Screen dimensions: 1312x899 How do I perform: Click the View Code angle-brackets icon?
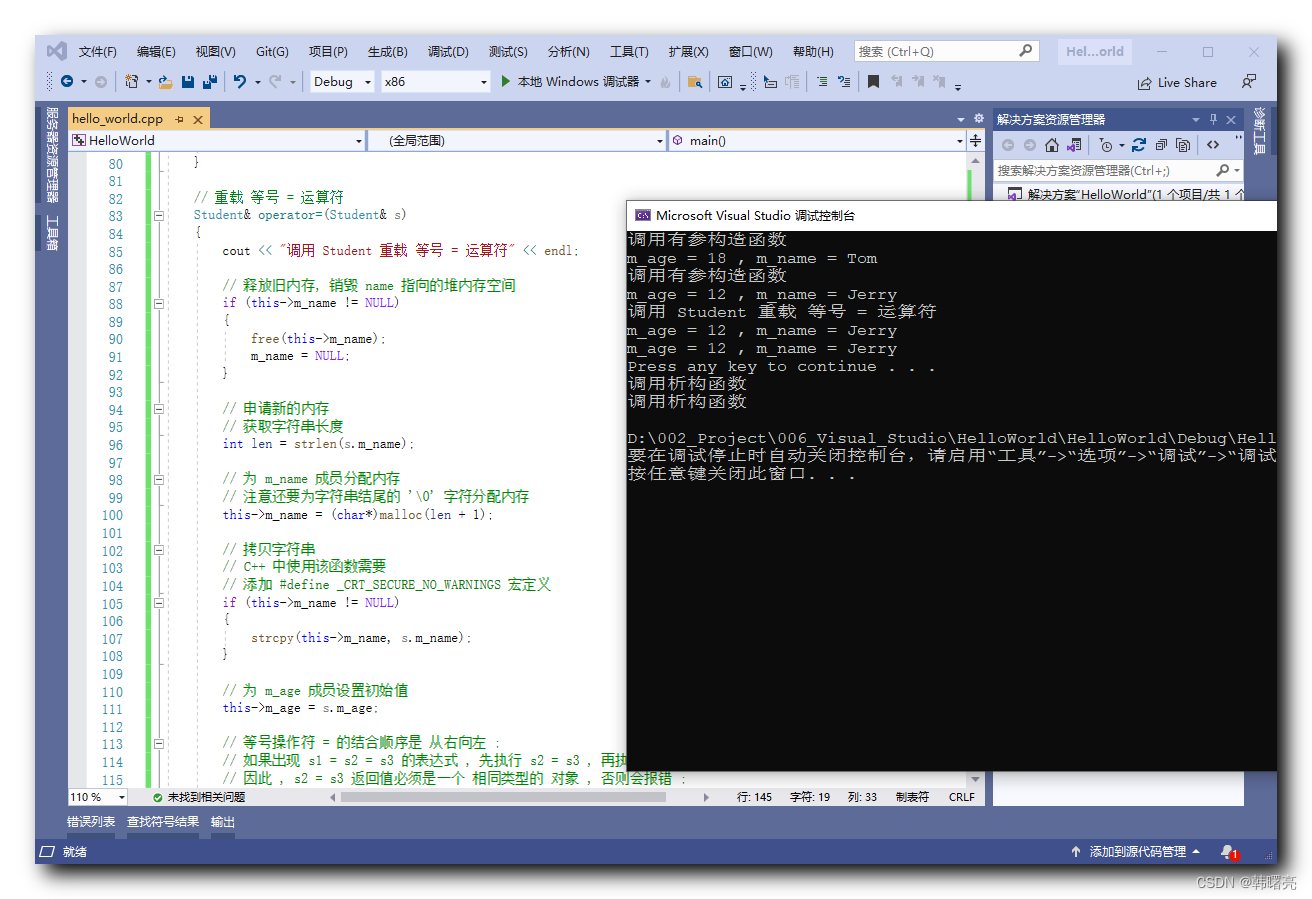[1213, 145]
